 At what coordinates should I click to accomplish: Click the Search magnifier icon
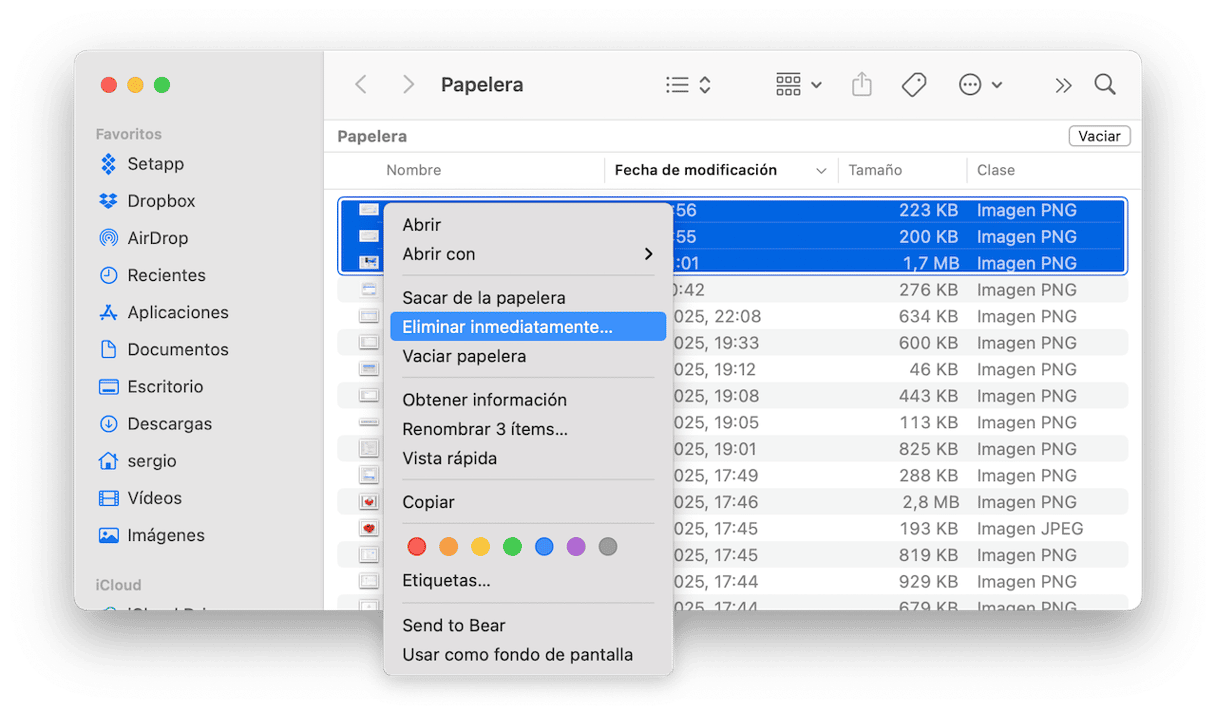(x=1104, y=85)
